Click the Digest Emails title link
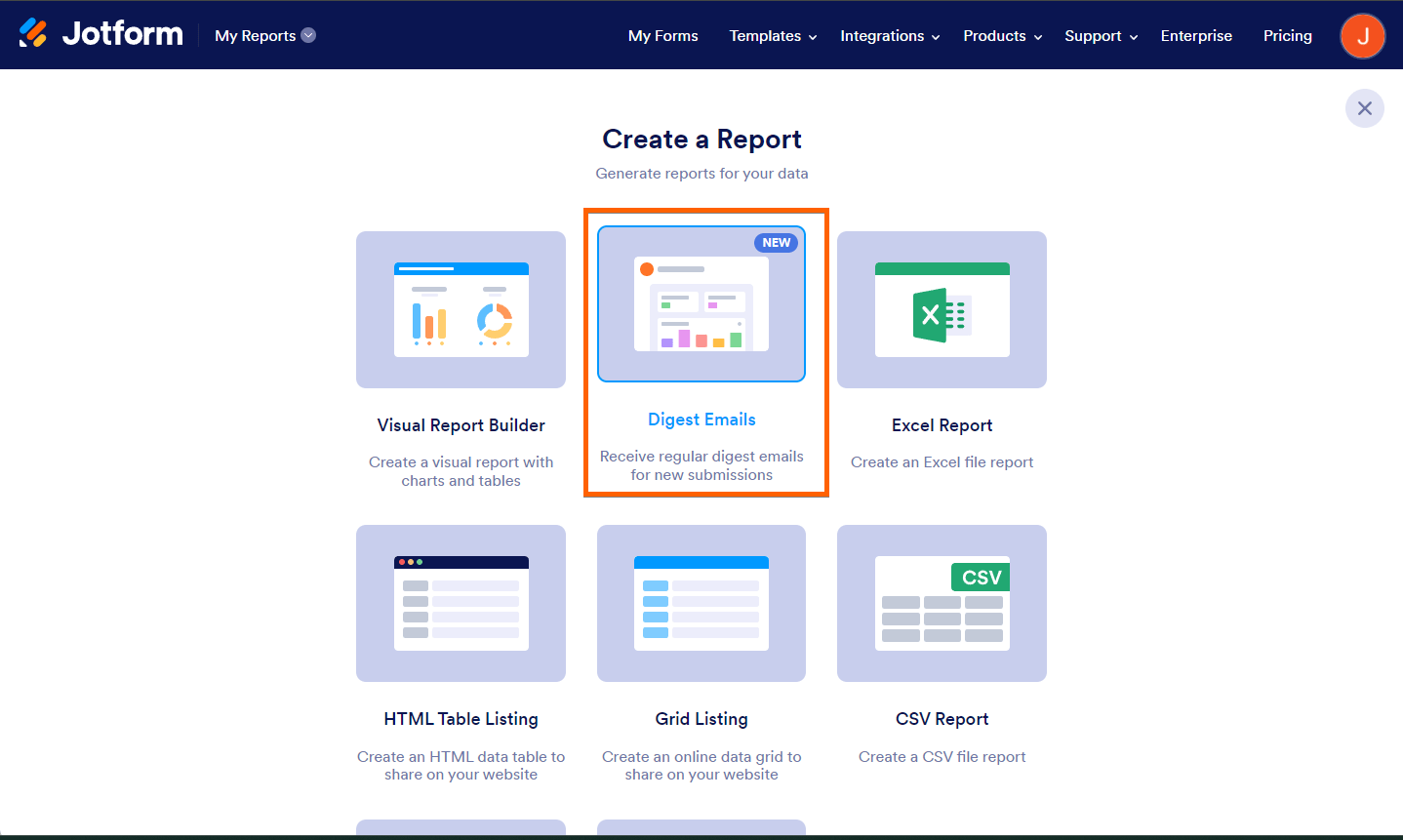The image size is (1403, 840). [x=701, y=420]
